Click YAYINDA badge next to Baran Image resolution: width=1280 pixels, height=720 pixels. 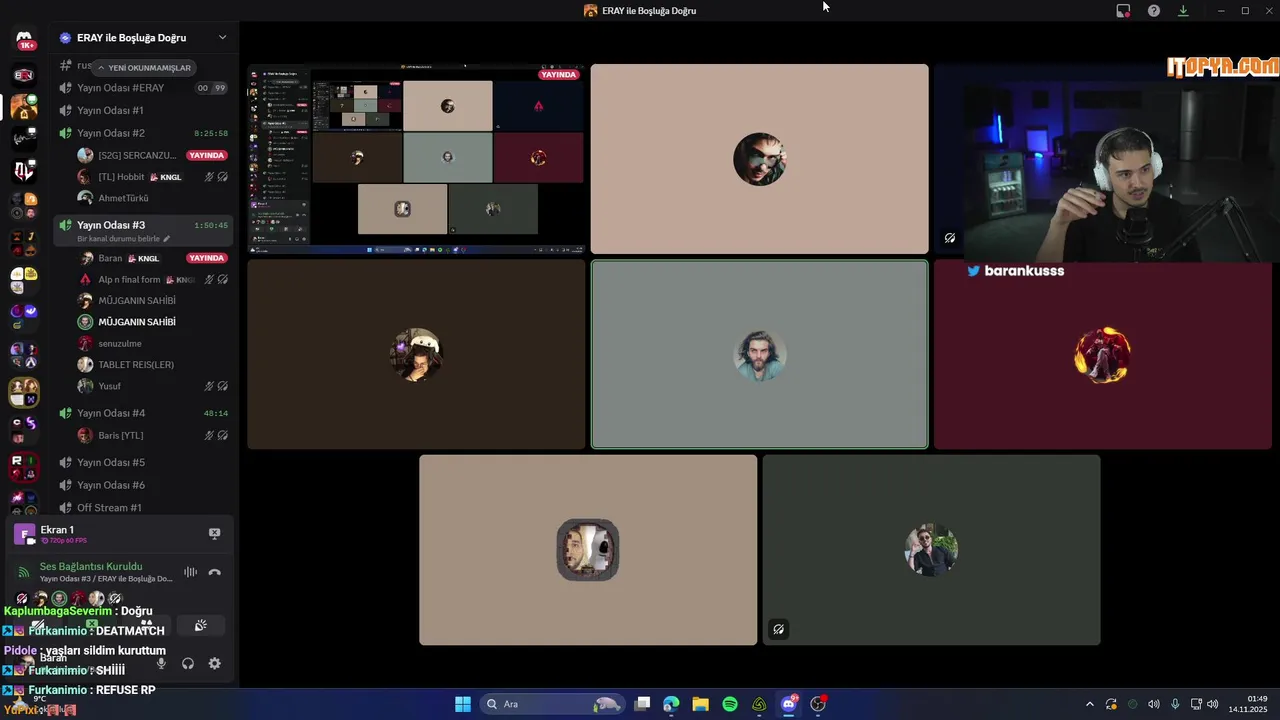[x=207, y=258]
